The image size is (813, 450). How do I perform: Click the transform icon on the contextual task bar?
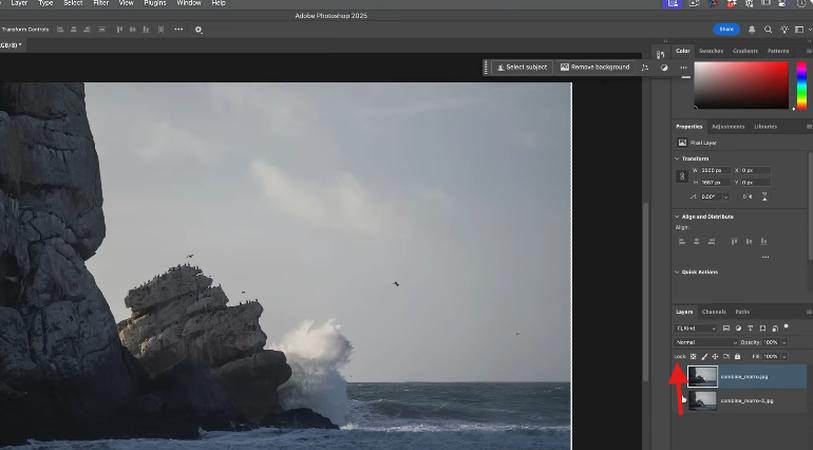point(645,67)
